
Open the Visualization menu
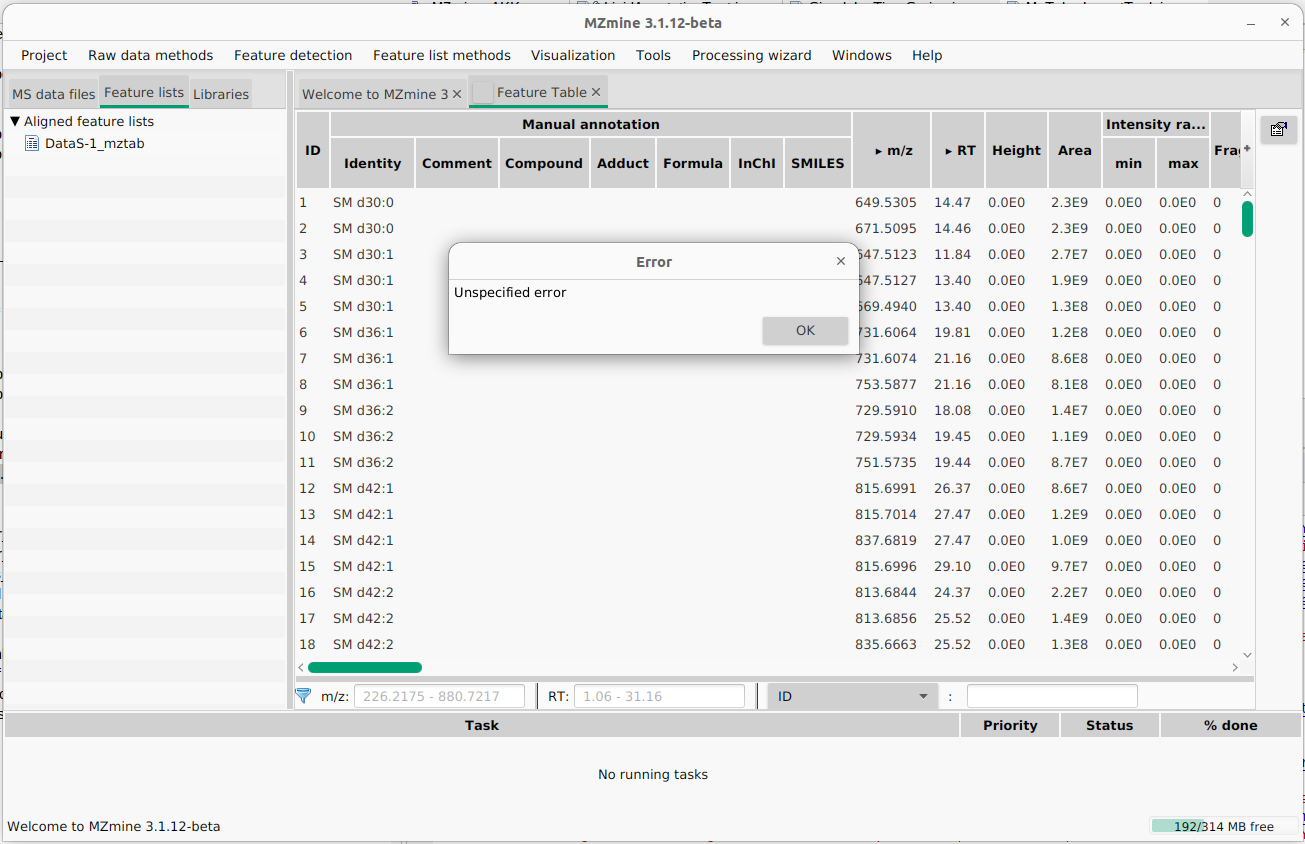573,55
